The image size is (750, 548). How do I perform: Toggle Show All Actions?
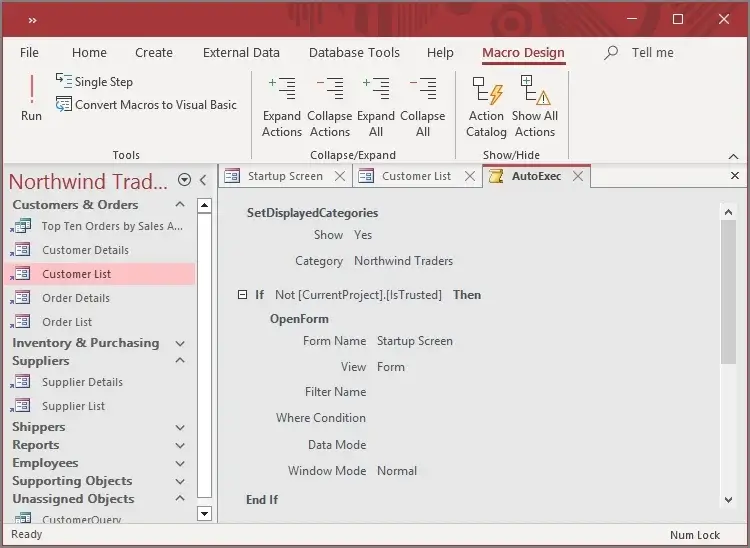[x=535, y=107]
